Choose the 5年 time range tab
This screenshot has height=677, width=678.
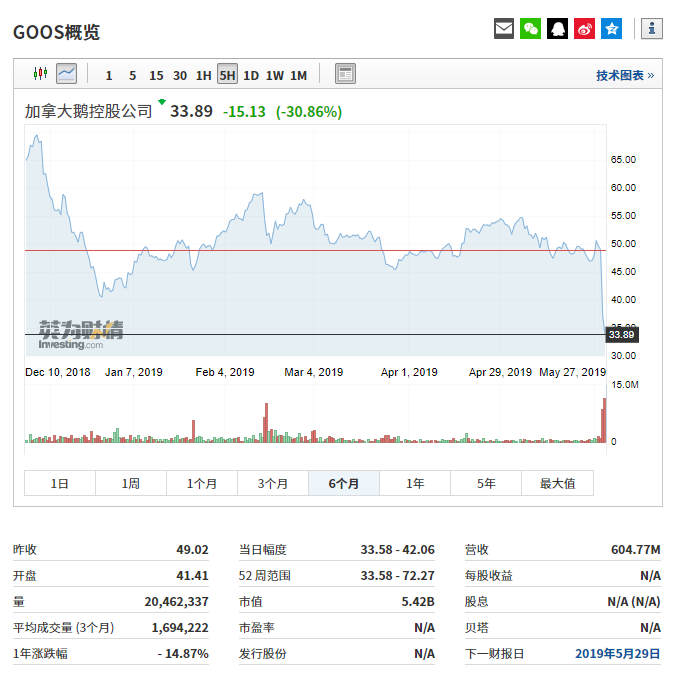(486, 483)
